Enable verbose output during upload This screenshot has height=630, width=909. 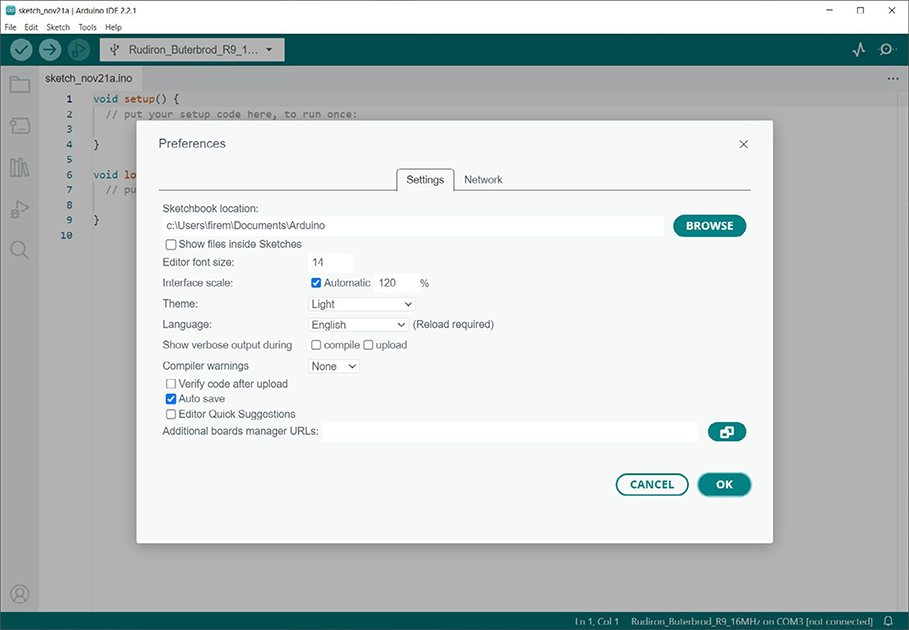tap(368, 345)
